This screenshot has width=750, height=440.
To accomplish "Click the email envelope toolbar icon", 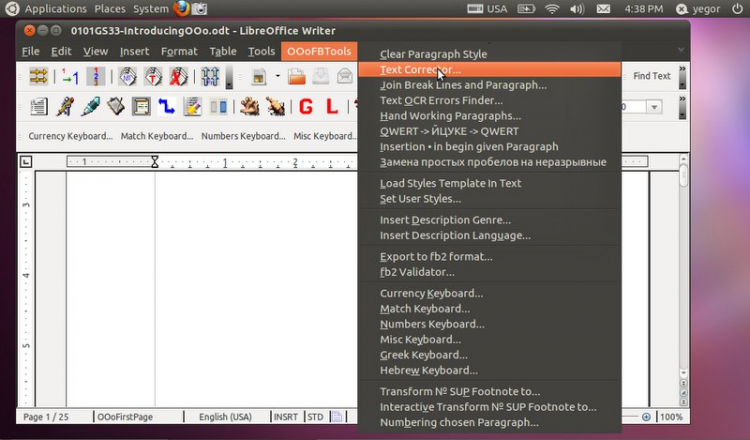I will 344,77.
